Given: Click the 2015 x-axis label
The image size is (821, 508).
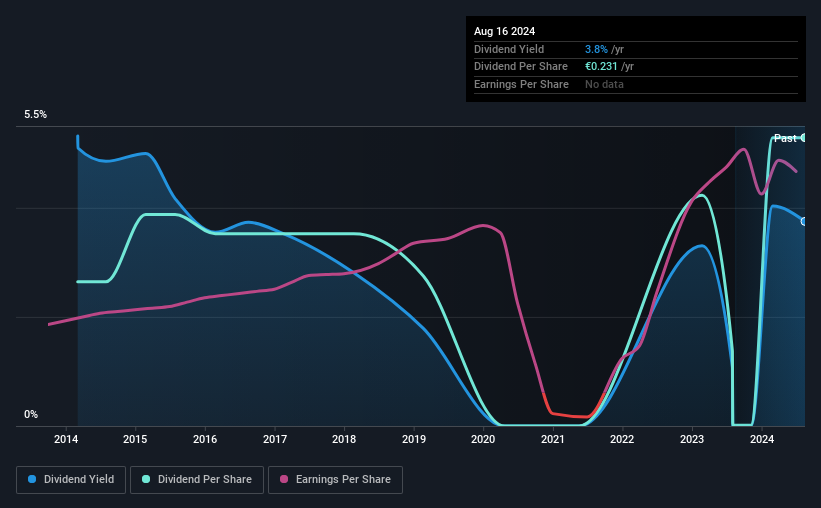Looking at the screenshot, I should coord(135,439).
